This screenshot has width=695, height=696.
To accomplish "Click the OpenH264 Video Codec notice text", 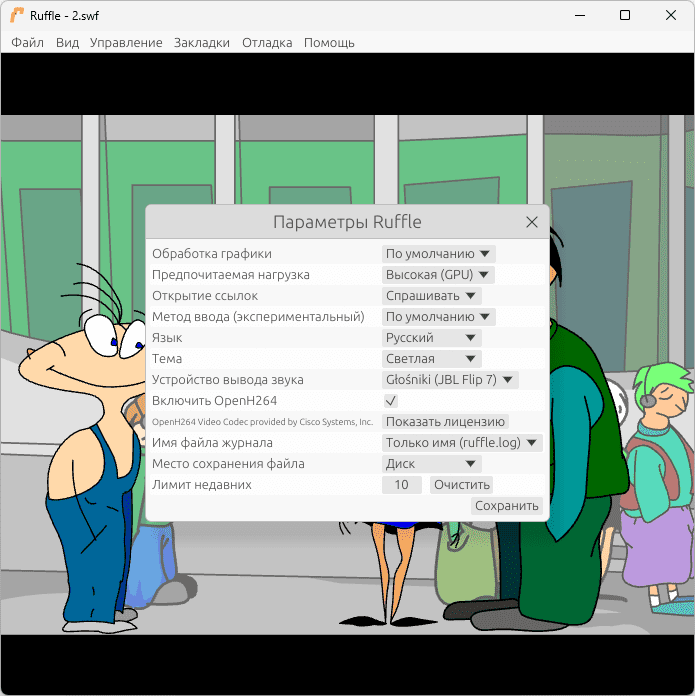I will click(262, 422).
